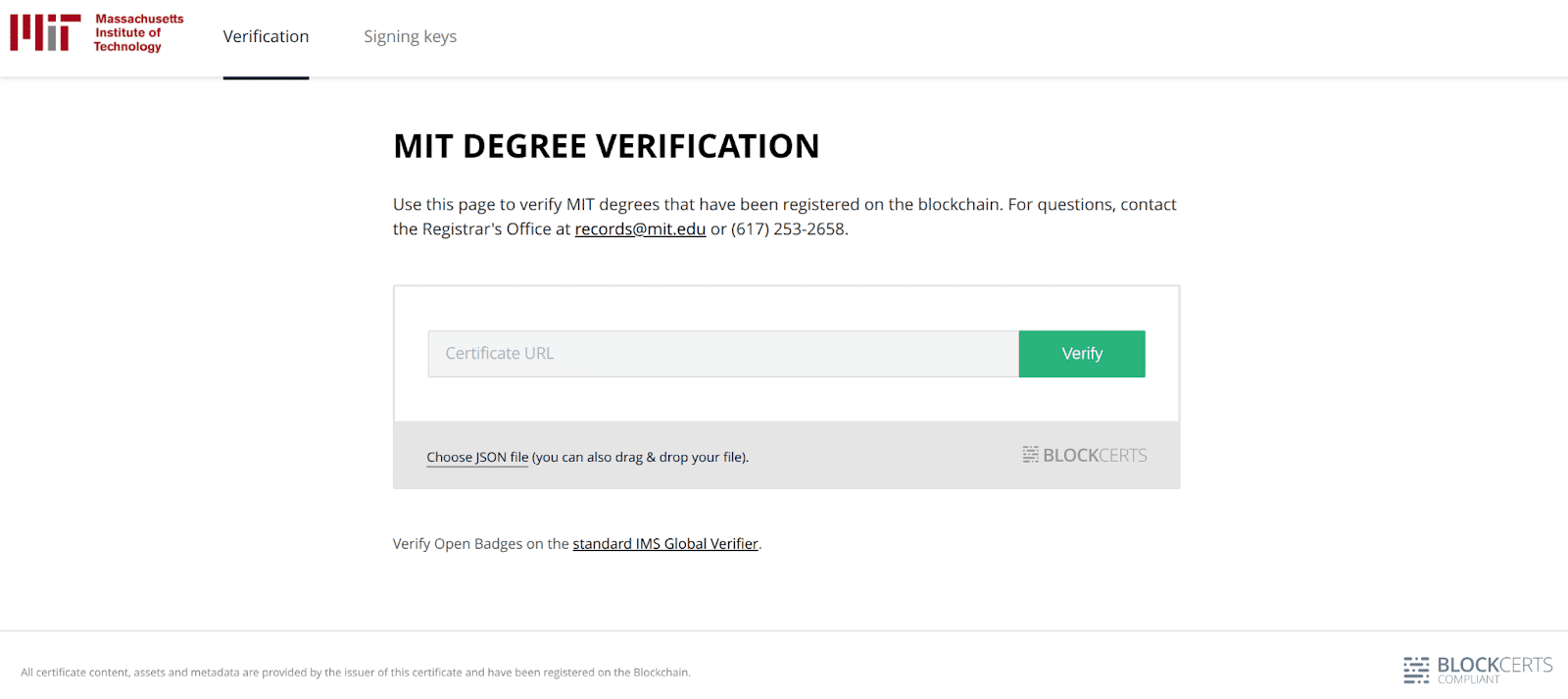The width and height of the screenshot is (1568, 699).
Task: Click the Choose JSON file link
Action: point(477,457)
